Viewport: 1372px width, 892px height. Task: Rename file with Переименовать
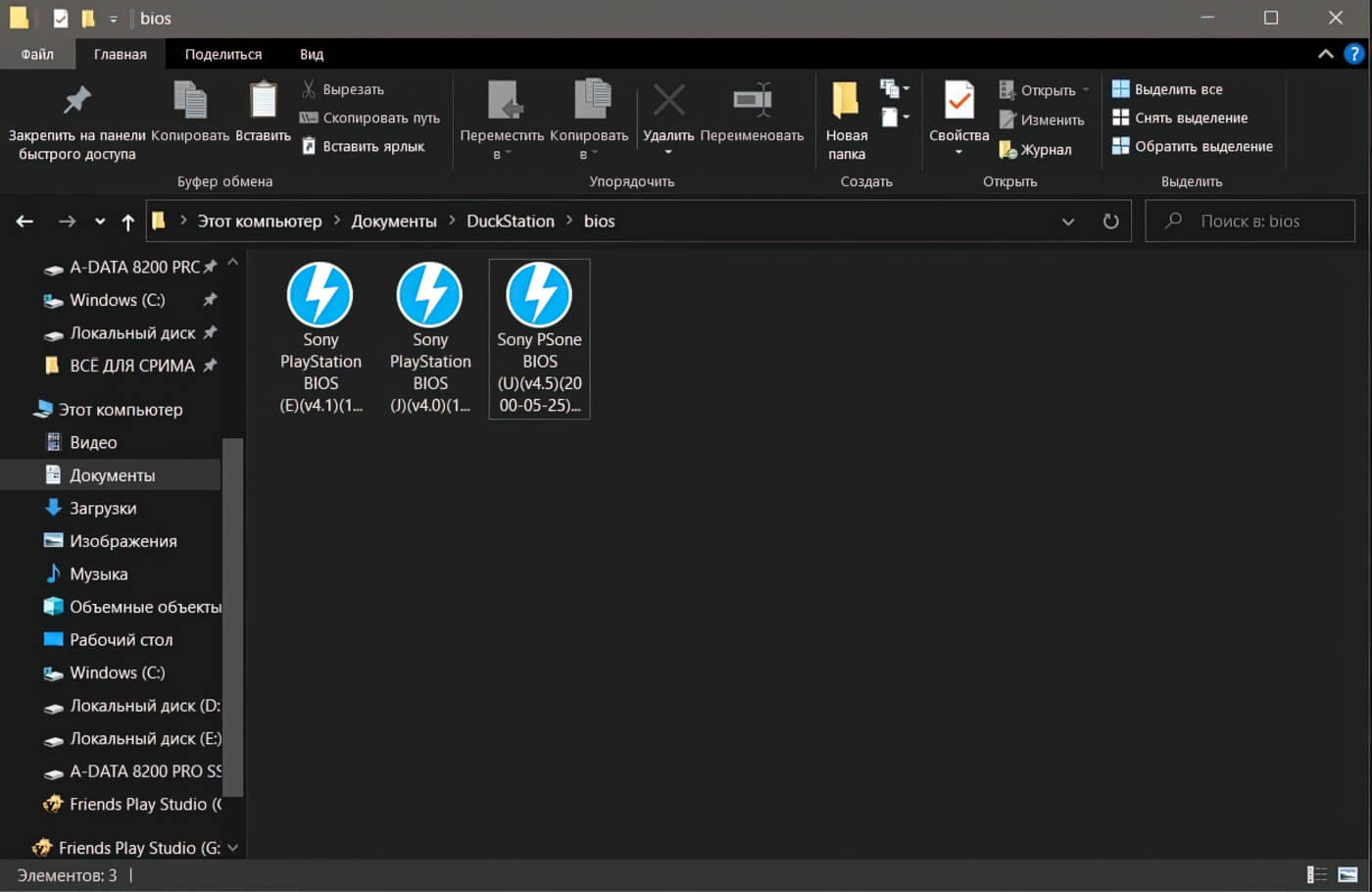pos(752,113)
